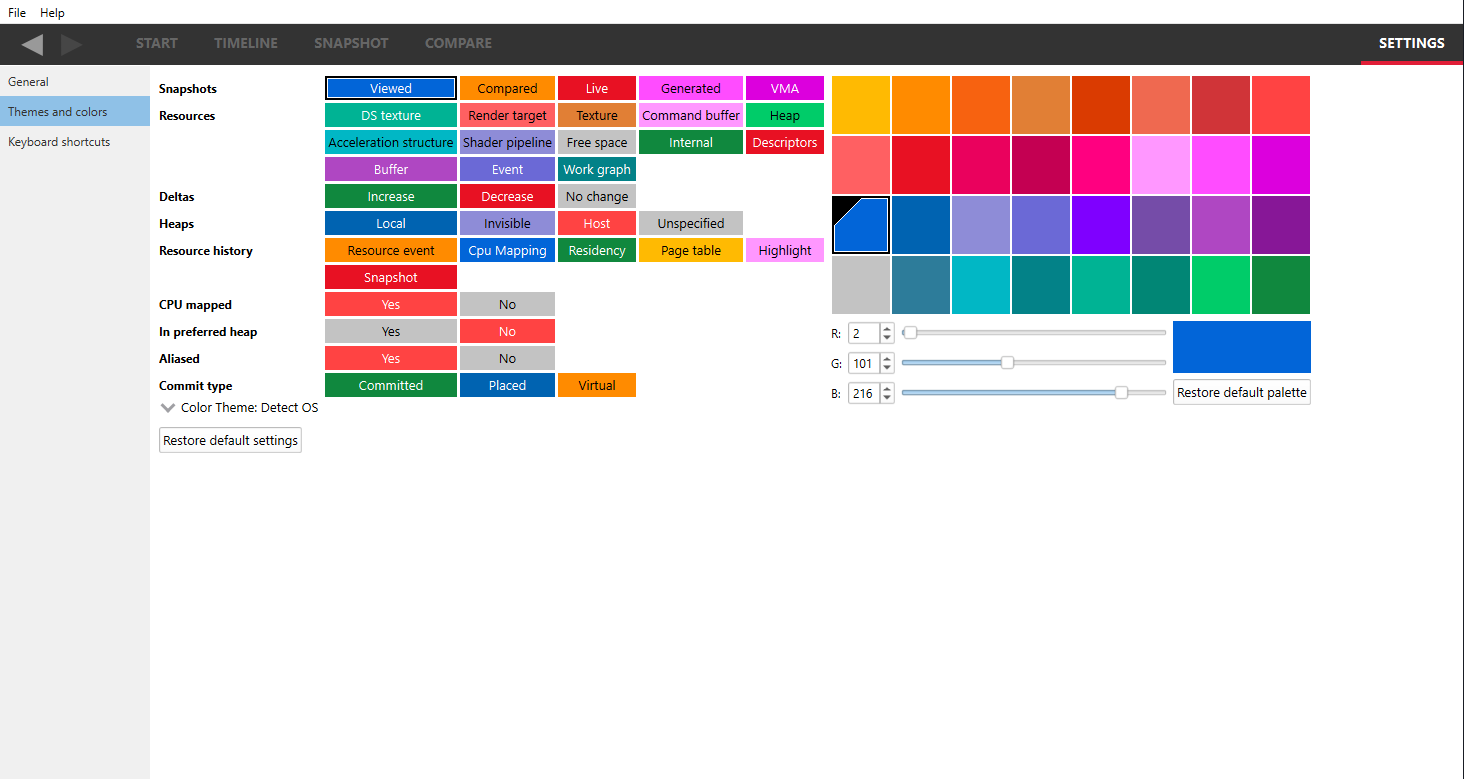
Task: Open the Help menu
Action: (52, 13)
